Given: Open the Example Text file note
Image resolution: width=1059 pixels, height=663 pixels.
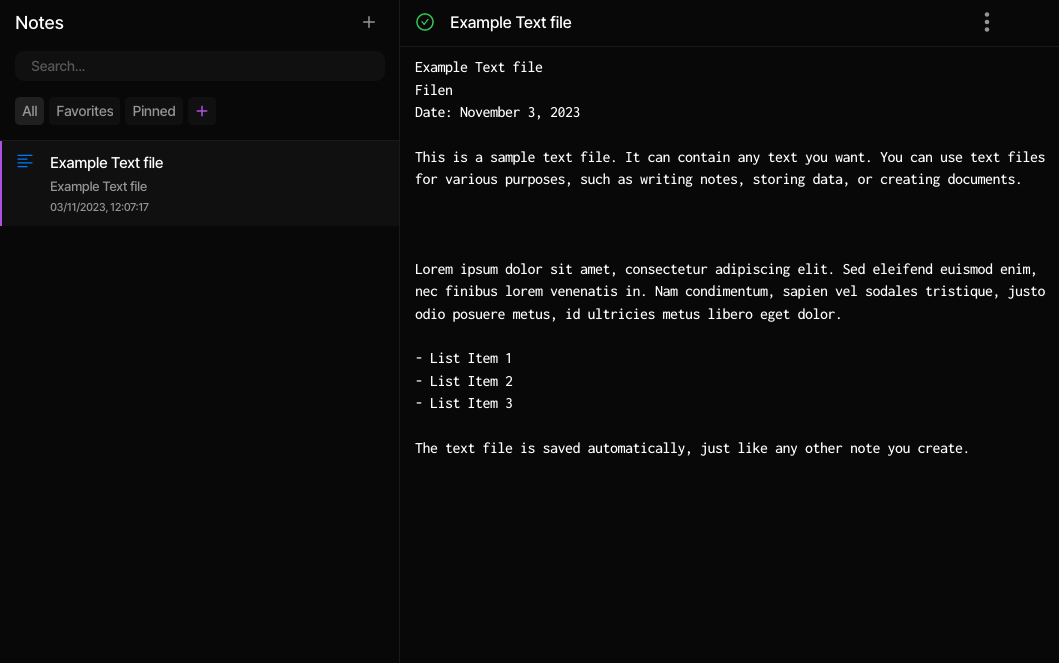Looking at the screenshot, I should pyautogui.click(x=200, y=184).
